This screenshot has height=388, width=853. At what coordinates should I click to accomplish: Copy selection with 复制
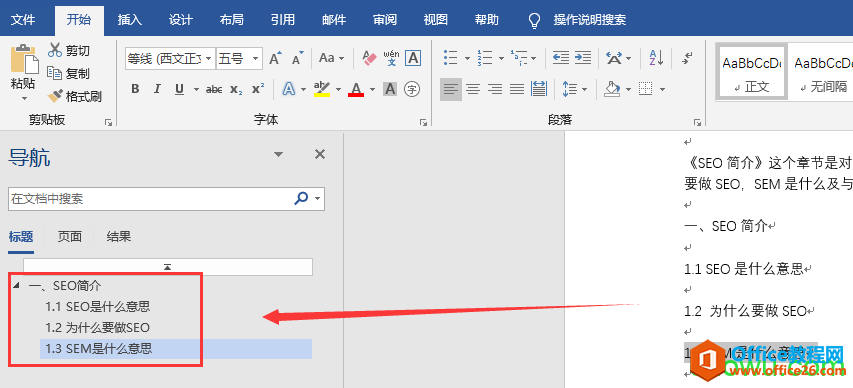(69, 73)
